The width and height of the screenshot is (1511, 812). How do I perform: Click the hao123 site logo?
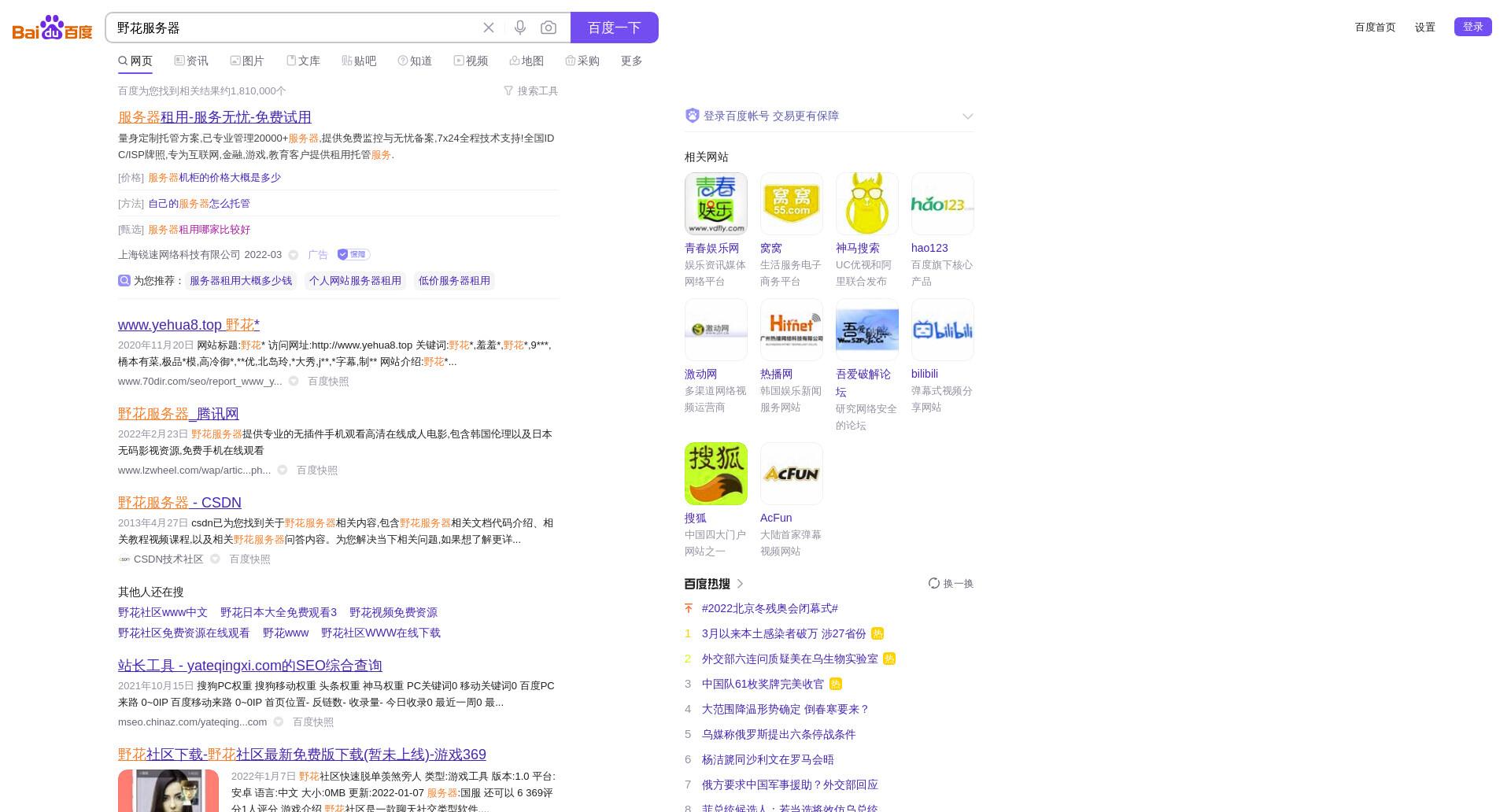[943, 204]
